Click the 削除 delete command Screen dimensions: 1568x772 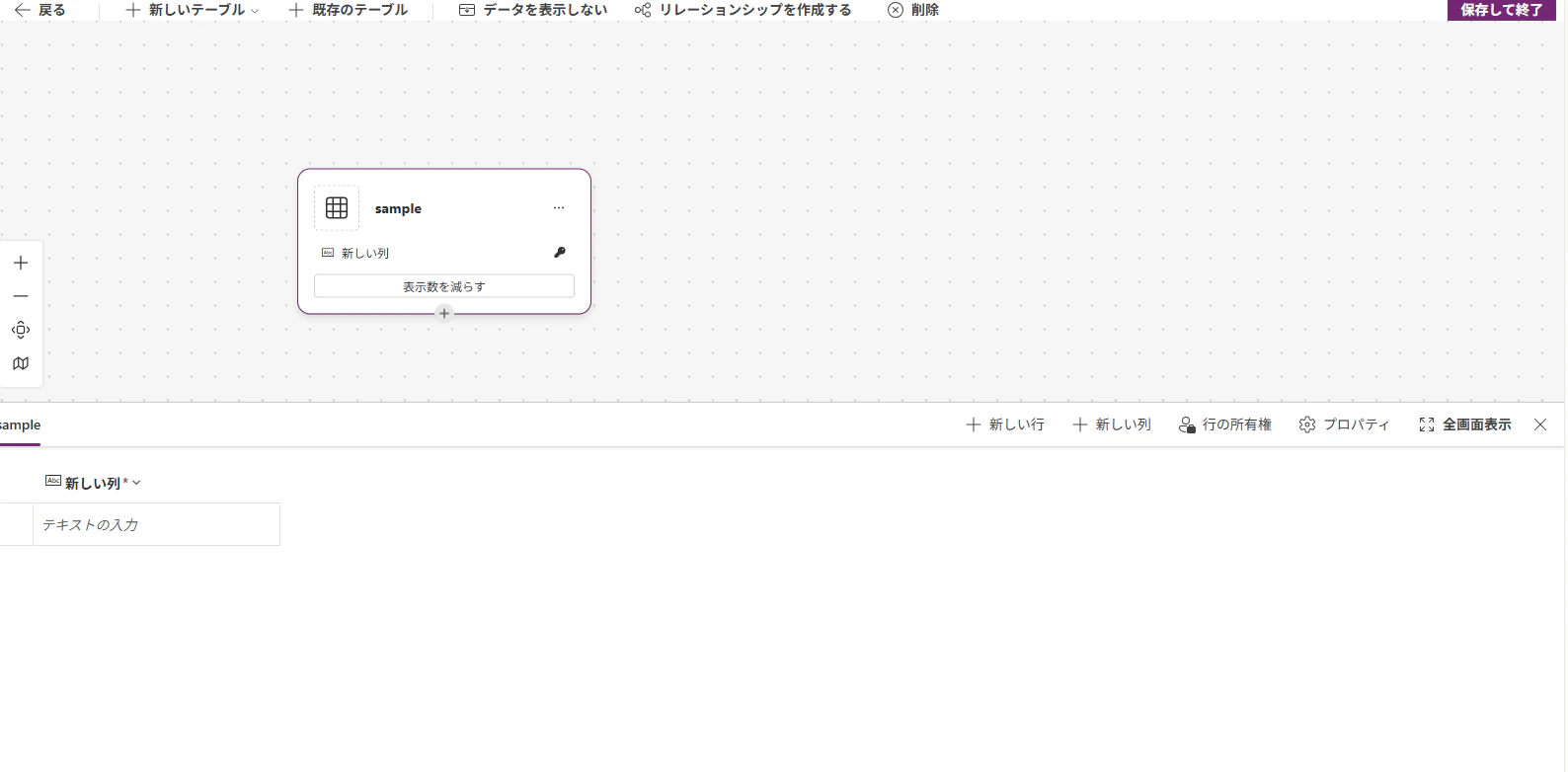click(913, 10)
